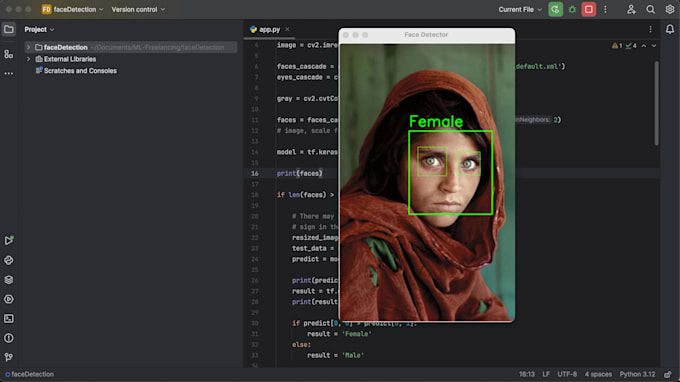The width and height of the screenshot is (680, 382).
Task: Click the 4 spaces indent setting
Action: coord(598,374)
